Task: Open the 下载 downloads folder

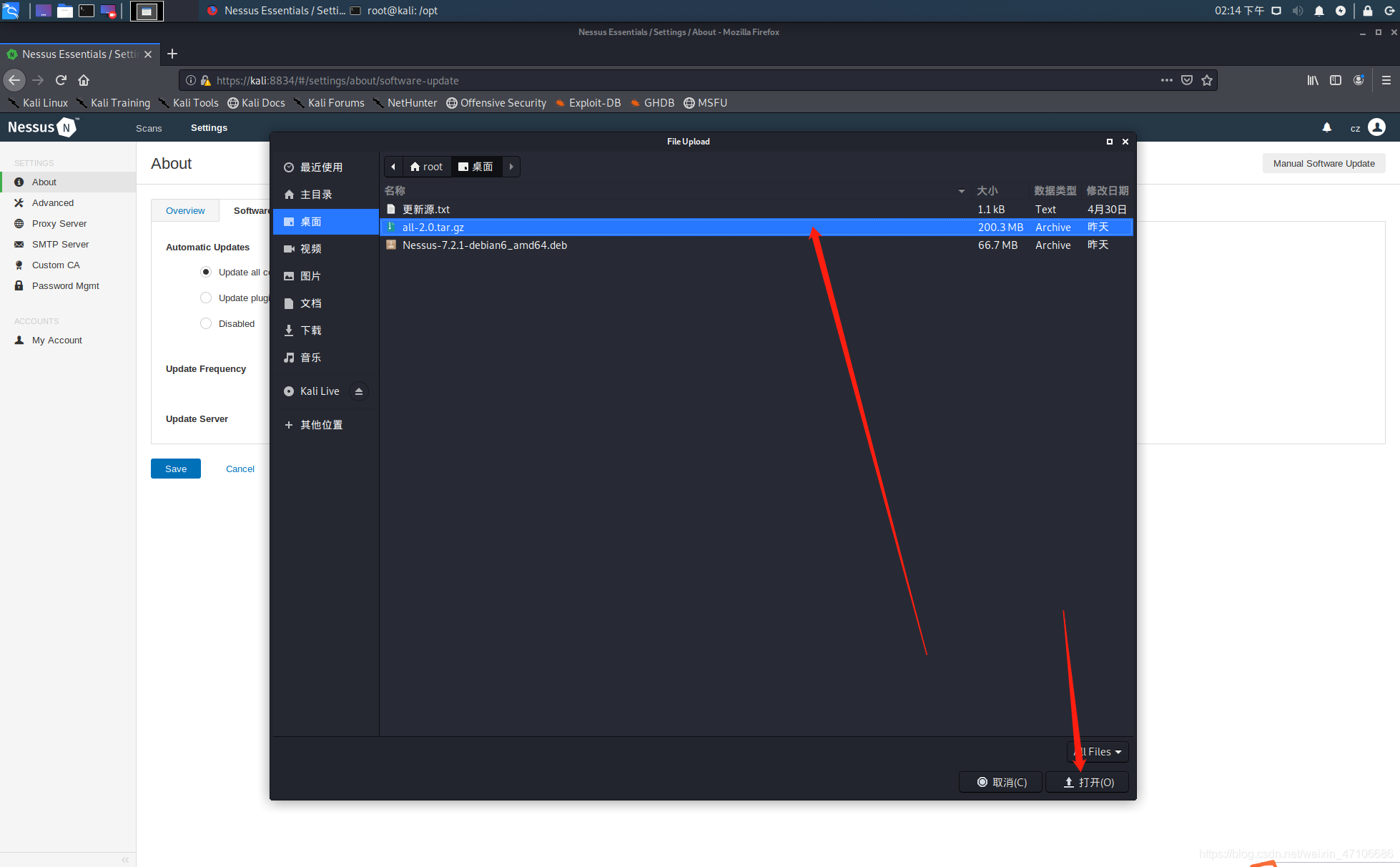Action: tap(310, 330)
